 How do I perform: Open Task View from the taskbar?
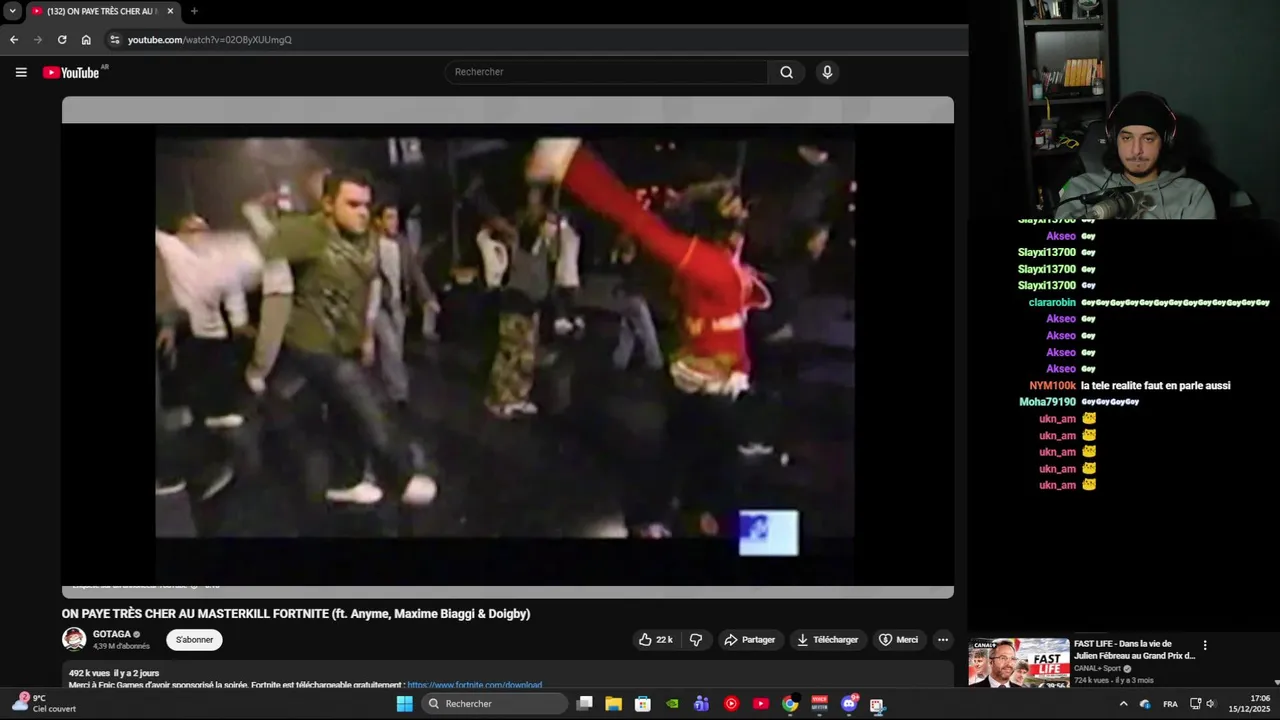click(585, 704)
